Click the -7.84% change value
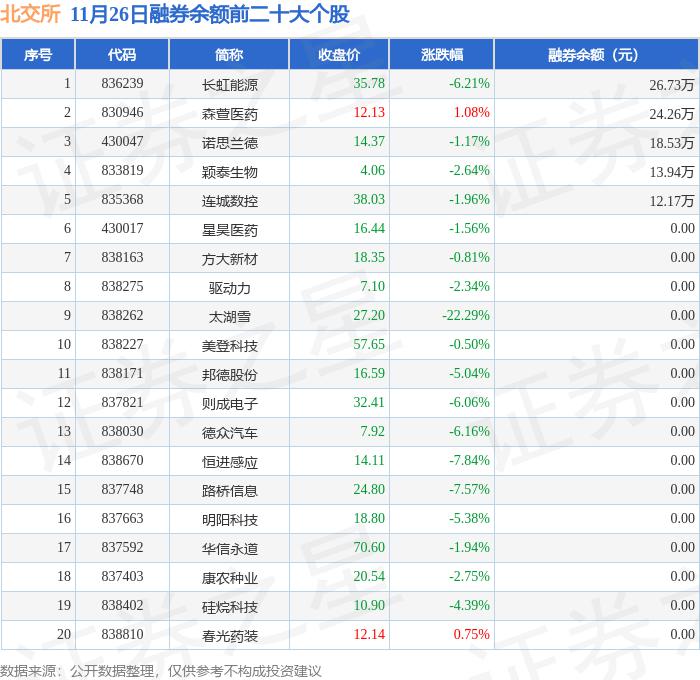 [x=469, y=460]
